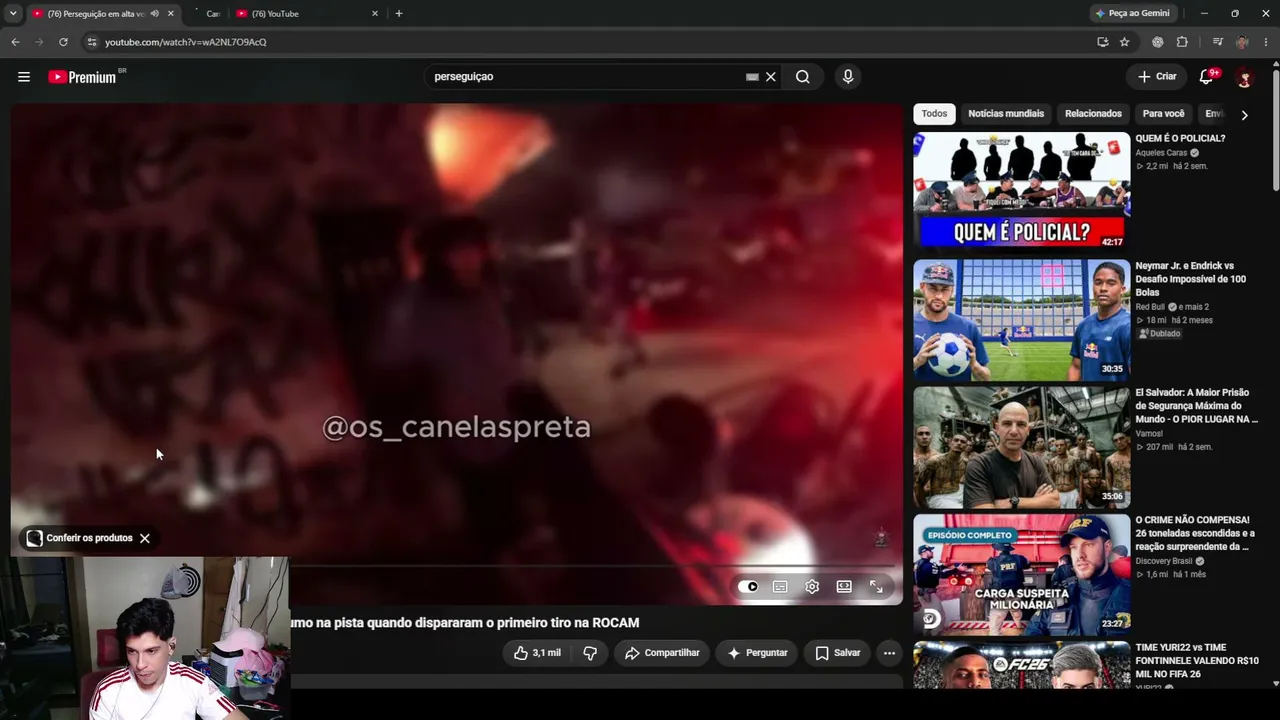Open the QUEM É O POLICIAL? video title
The image size is (1280, 720).
[1180, 139]
